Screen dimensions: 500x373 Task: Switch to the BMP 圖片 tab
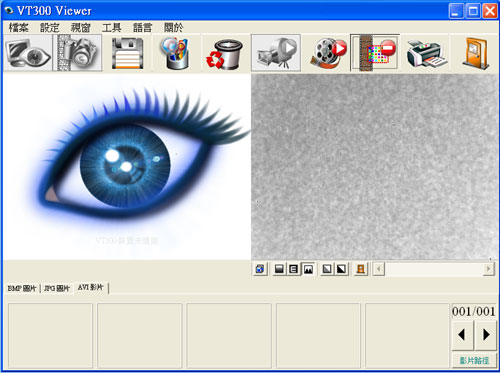[x=22, y=288]
